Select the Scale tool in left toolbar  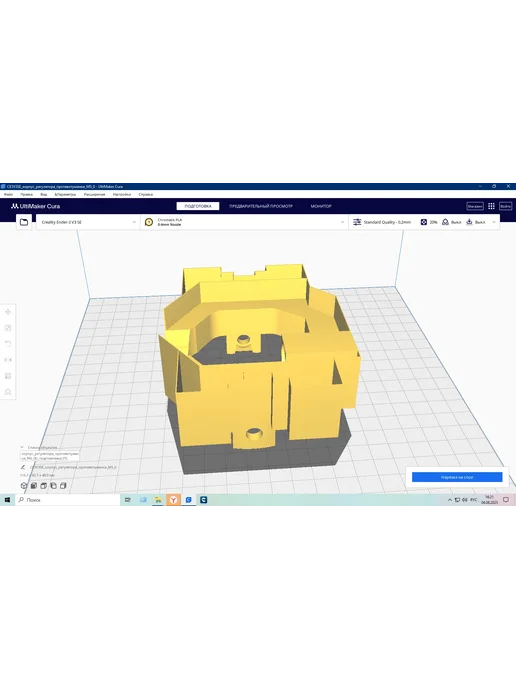pyautogui.click(x=8, y=328)
